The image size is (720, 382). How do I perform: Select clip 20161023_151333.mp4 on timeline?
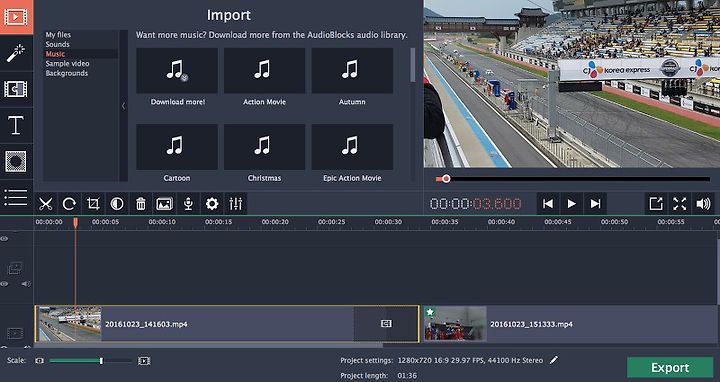pos(569,324)
